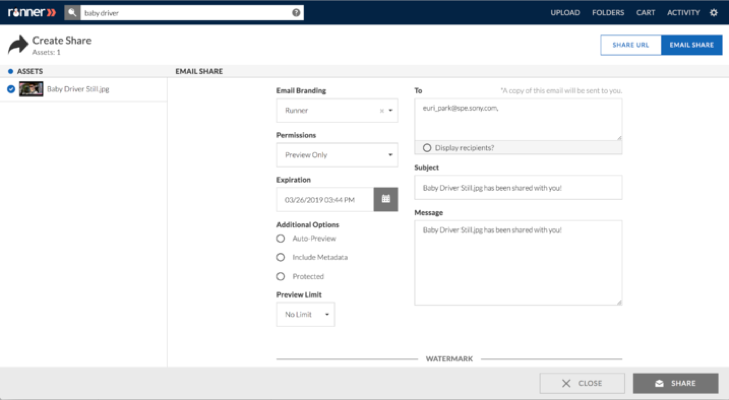Open the Permissions Preview Only dropdown
This screenshot has width=729, height=400.
point(337,155)
